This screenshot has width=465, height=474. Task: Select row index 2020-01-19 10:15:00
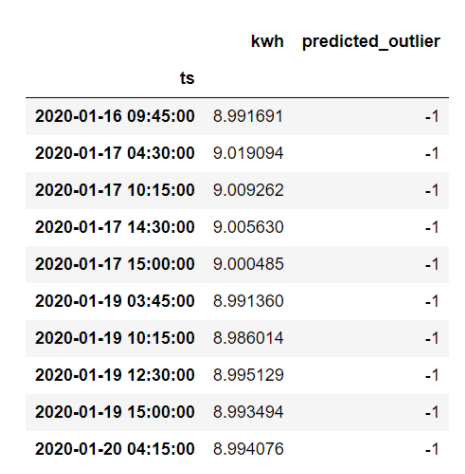point(115,338)
